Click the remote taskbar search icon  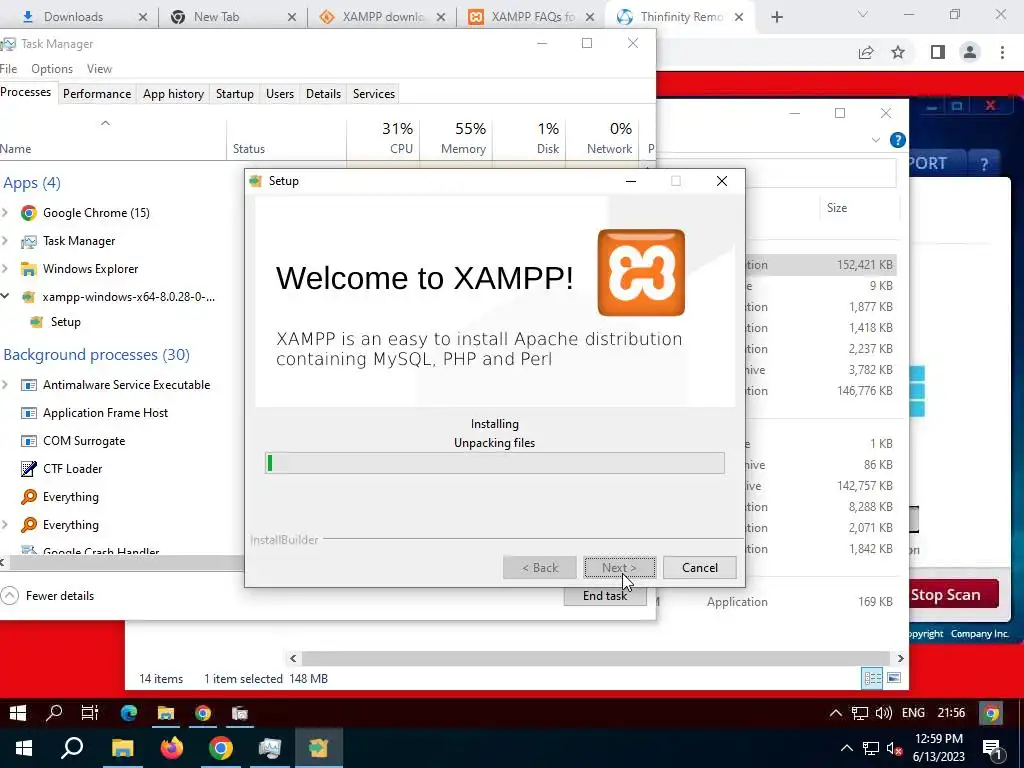pyautogui.click(x=54, y=712)
